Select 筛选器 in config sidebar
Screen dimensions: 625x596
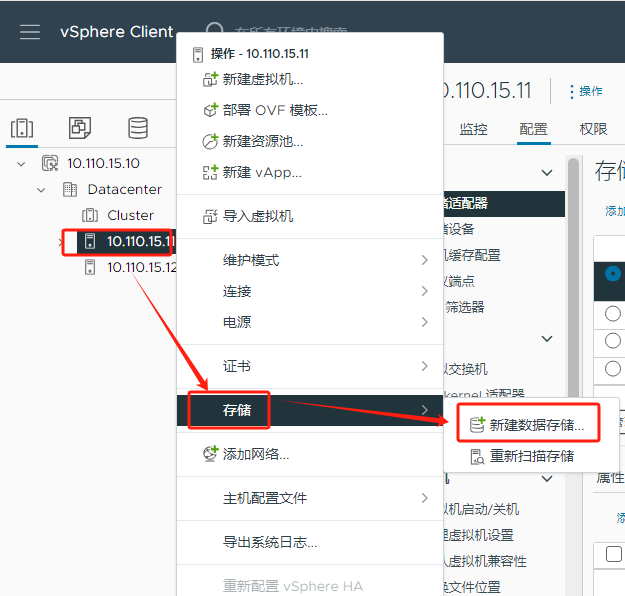click(464, 307)
